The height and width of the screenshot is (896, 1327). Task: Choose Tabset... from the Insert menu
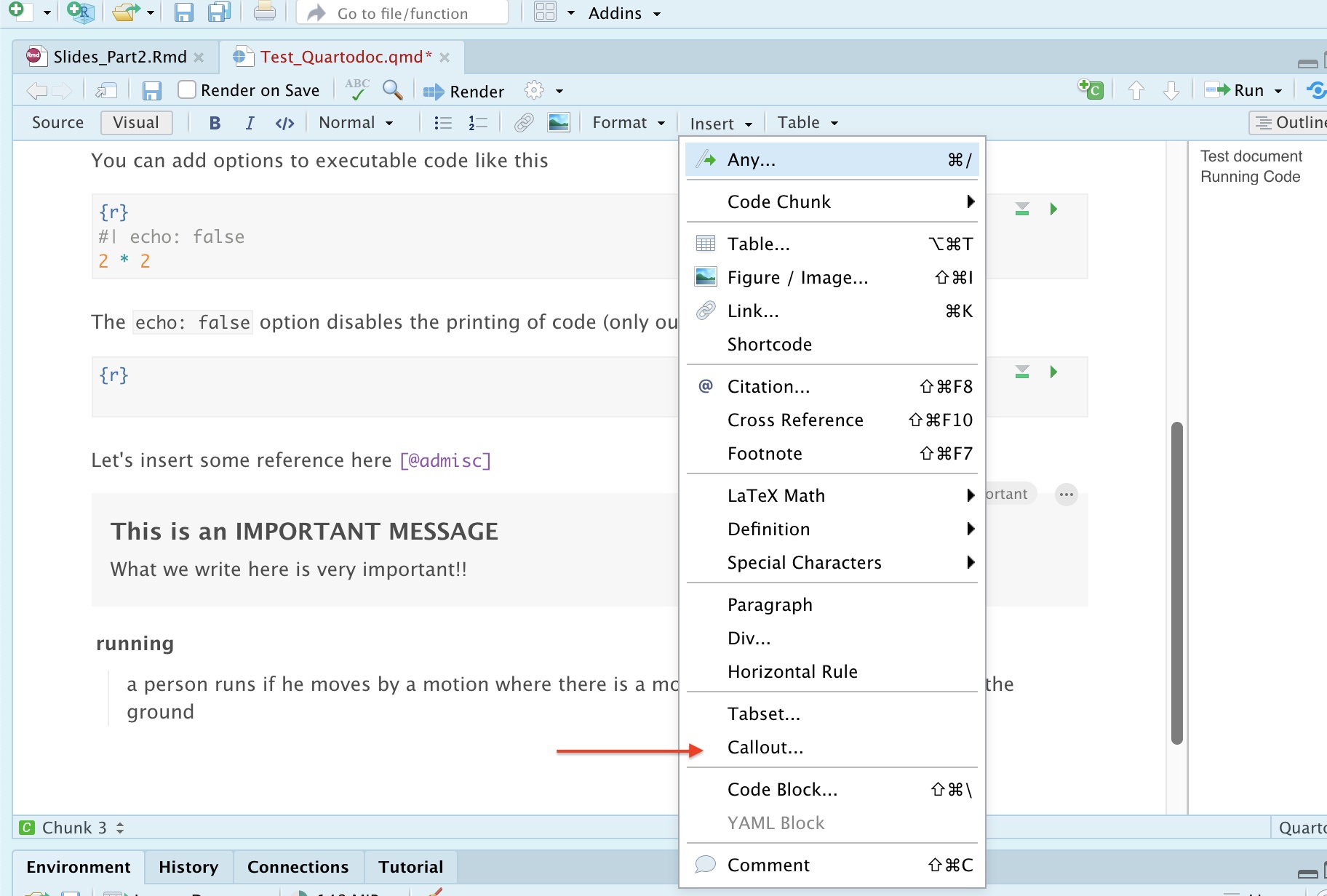coord(832,713)
